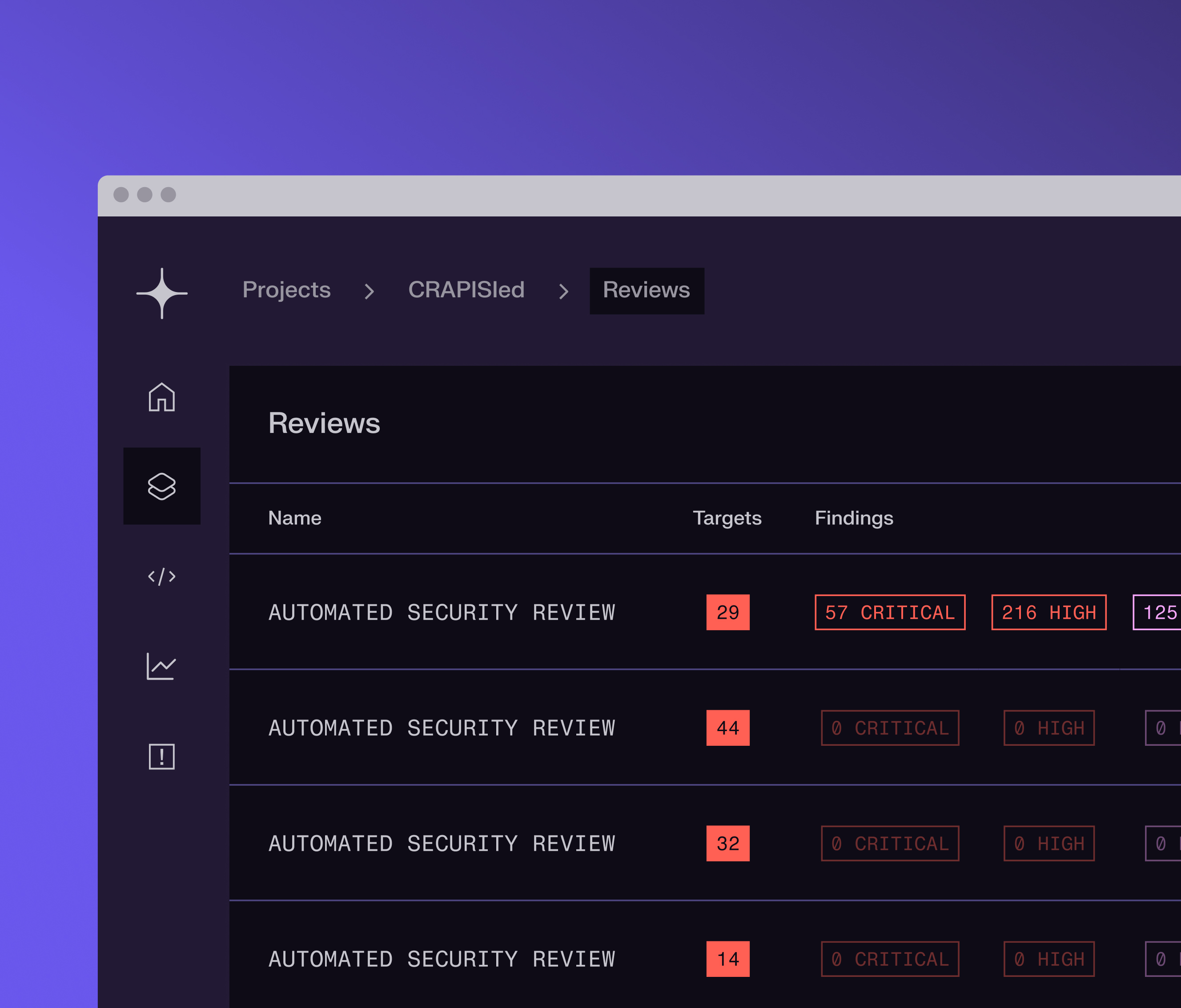Open the code brackets sidebar icon
1181x1008 pixels.
(162, 576)
